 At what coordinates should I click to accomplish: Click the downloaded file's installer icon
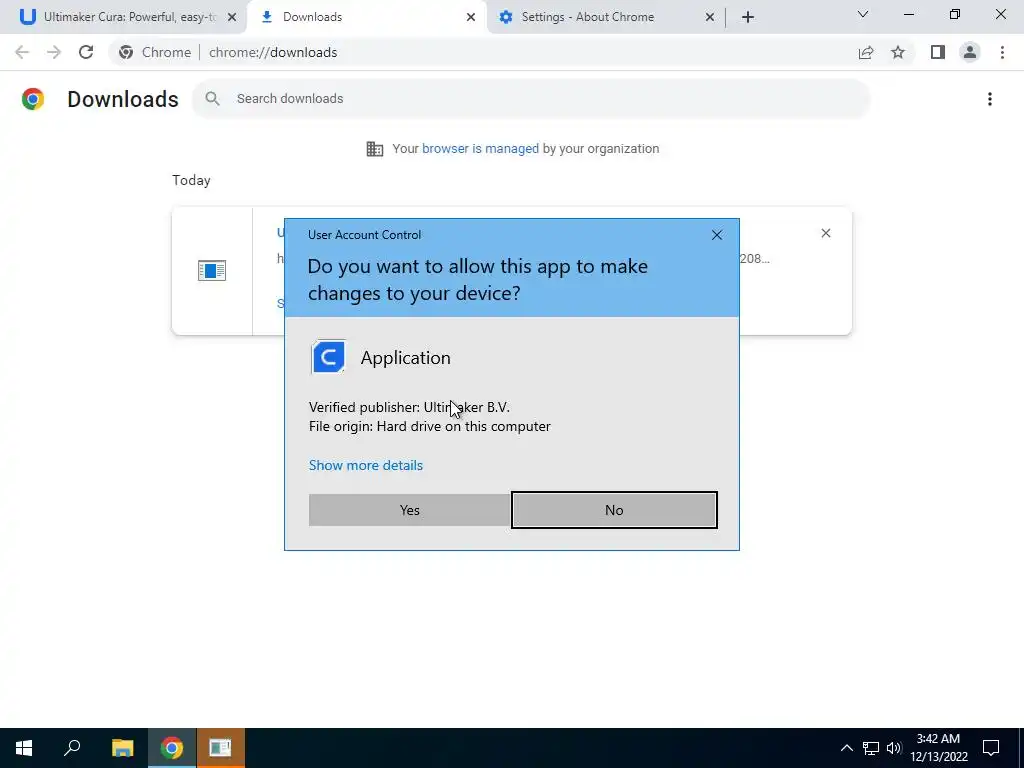tap(212, 270)
